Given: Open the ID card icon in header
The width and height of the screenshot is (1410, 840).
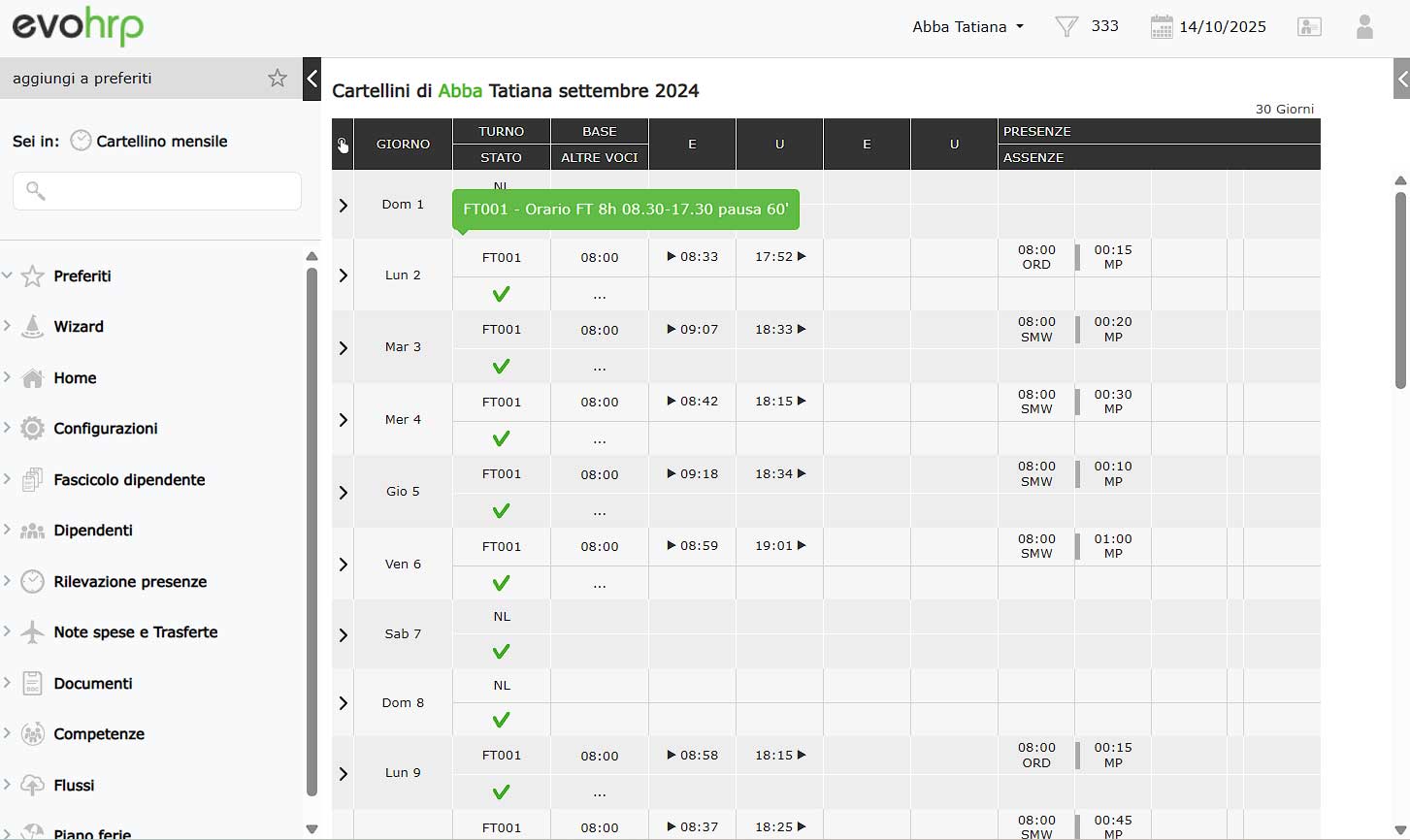Looking at the screenshot, I should point(1309,27).
